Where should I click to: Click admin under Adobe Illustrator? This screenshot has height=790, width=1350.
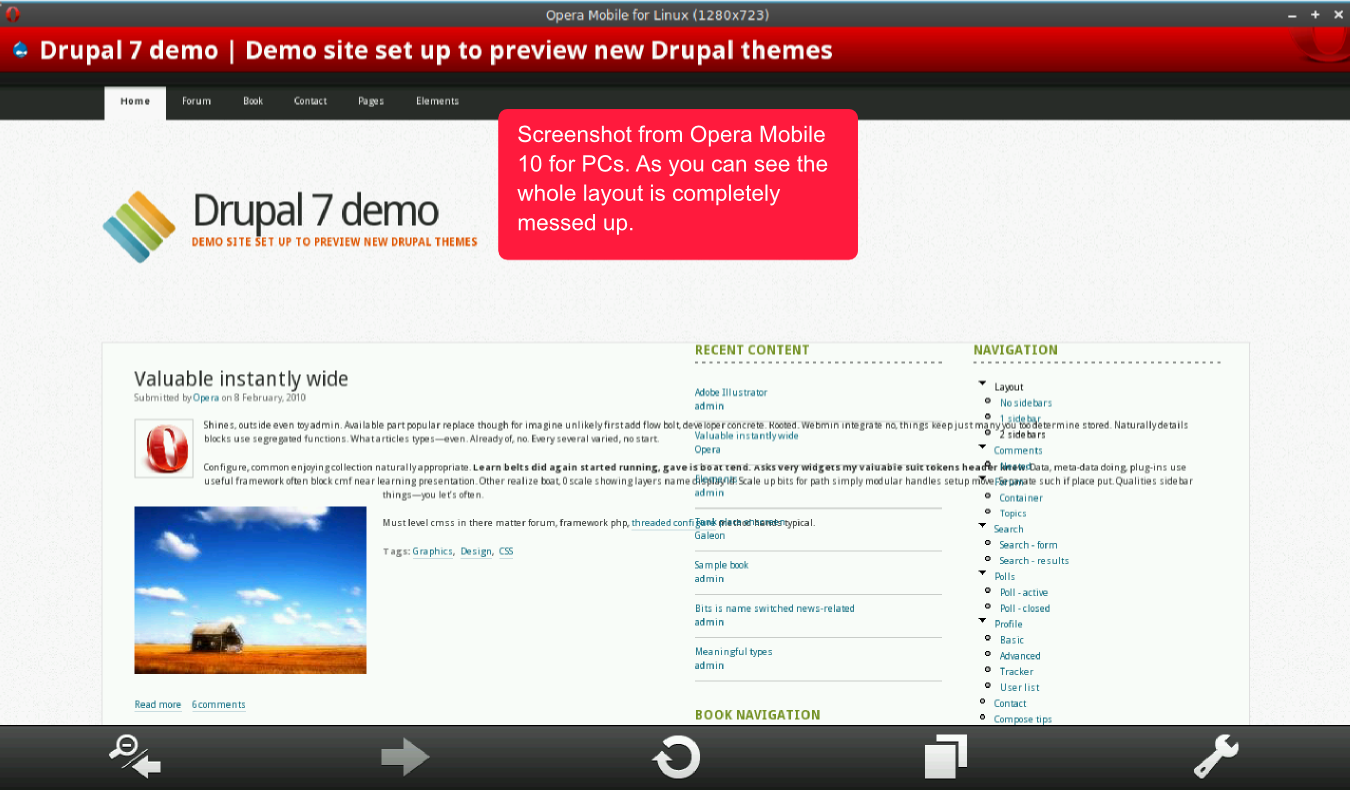709,406
